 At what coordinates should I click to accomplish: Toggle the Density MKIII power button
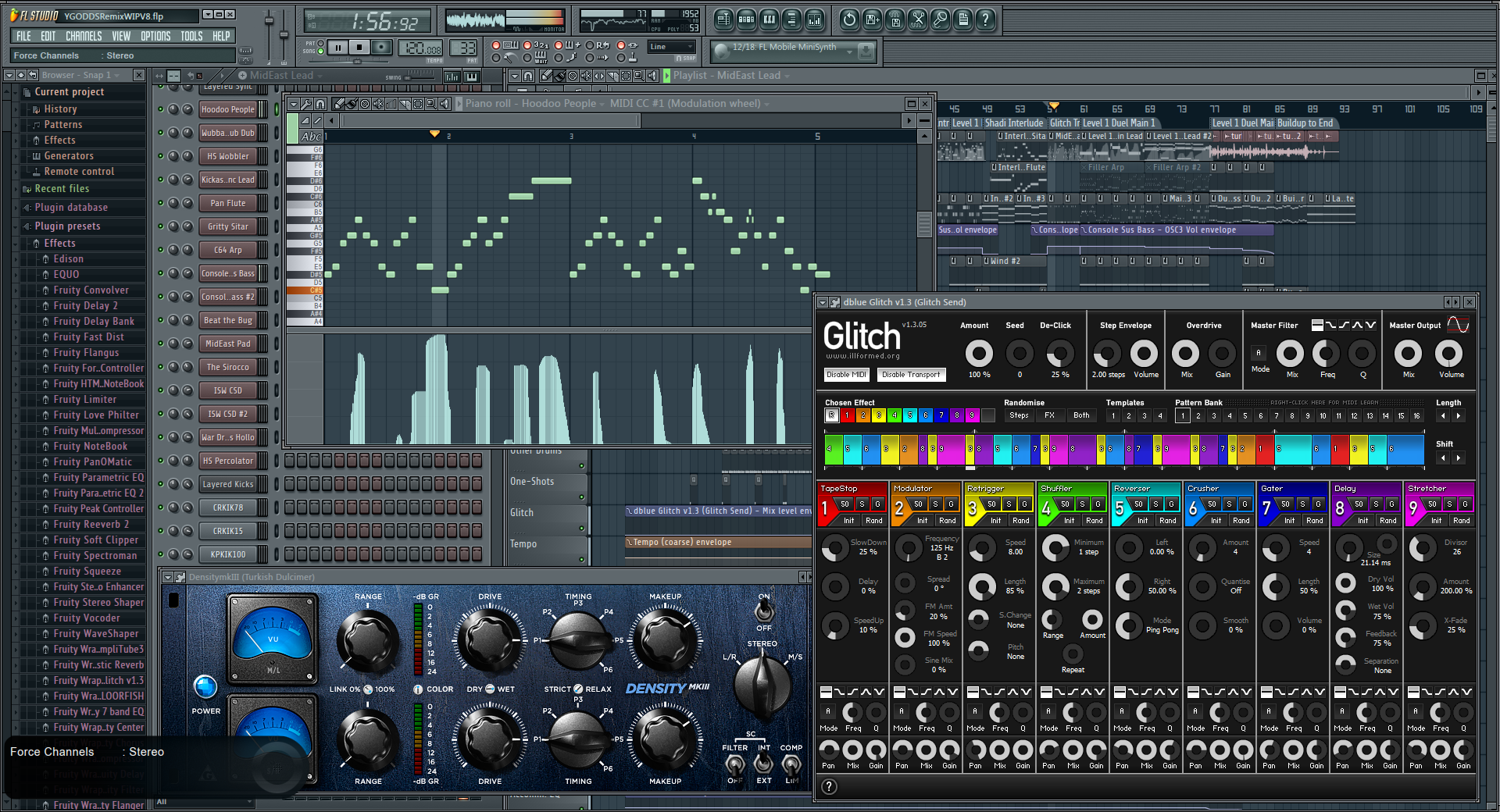click(x=205, y=687)
